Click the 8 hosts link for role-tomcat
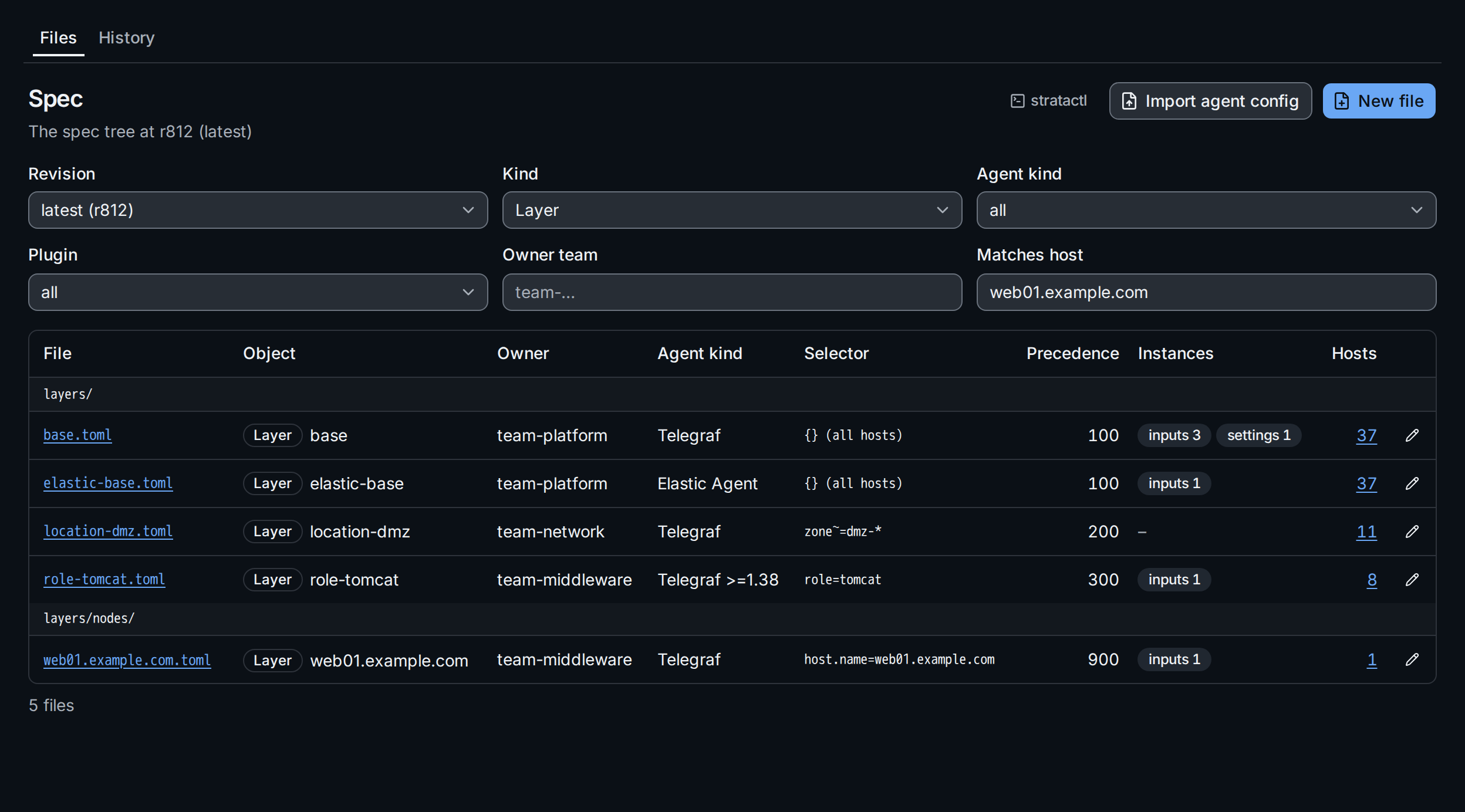Screen dimensions: 1465x812 coord(1372,580)
